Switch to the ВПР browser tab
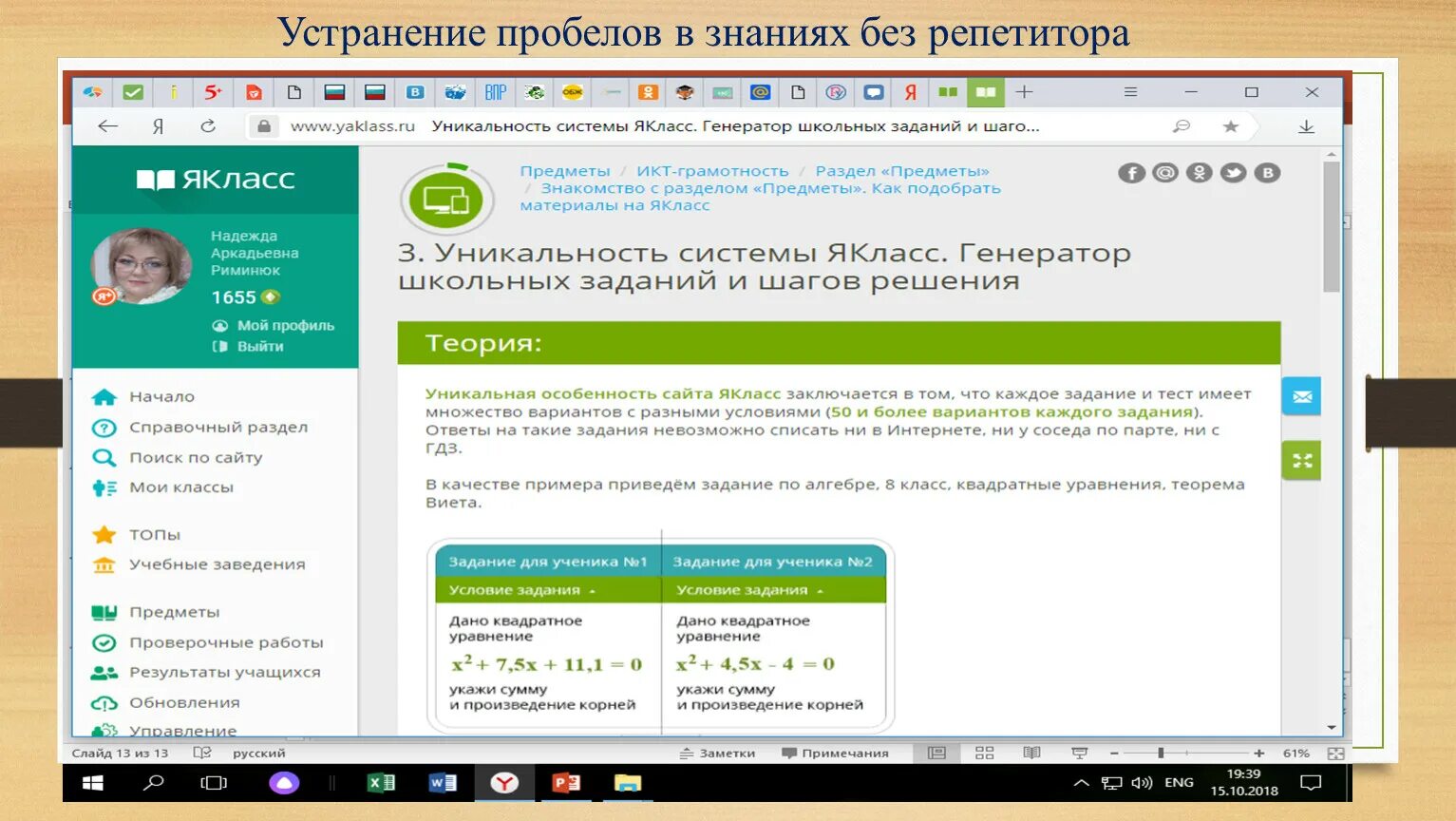 pos(495,92)
